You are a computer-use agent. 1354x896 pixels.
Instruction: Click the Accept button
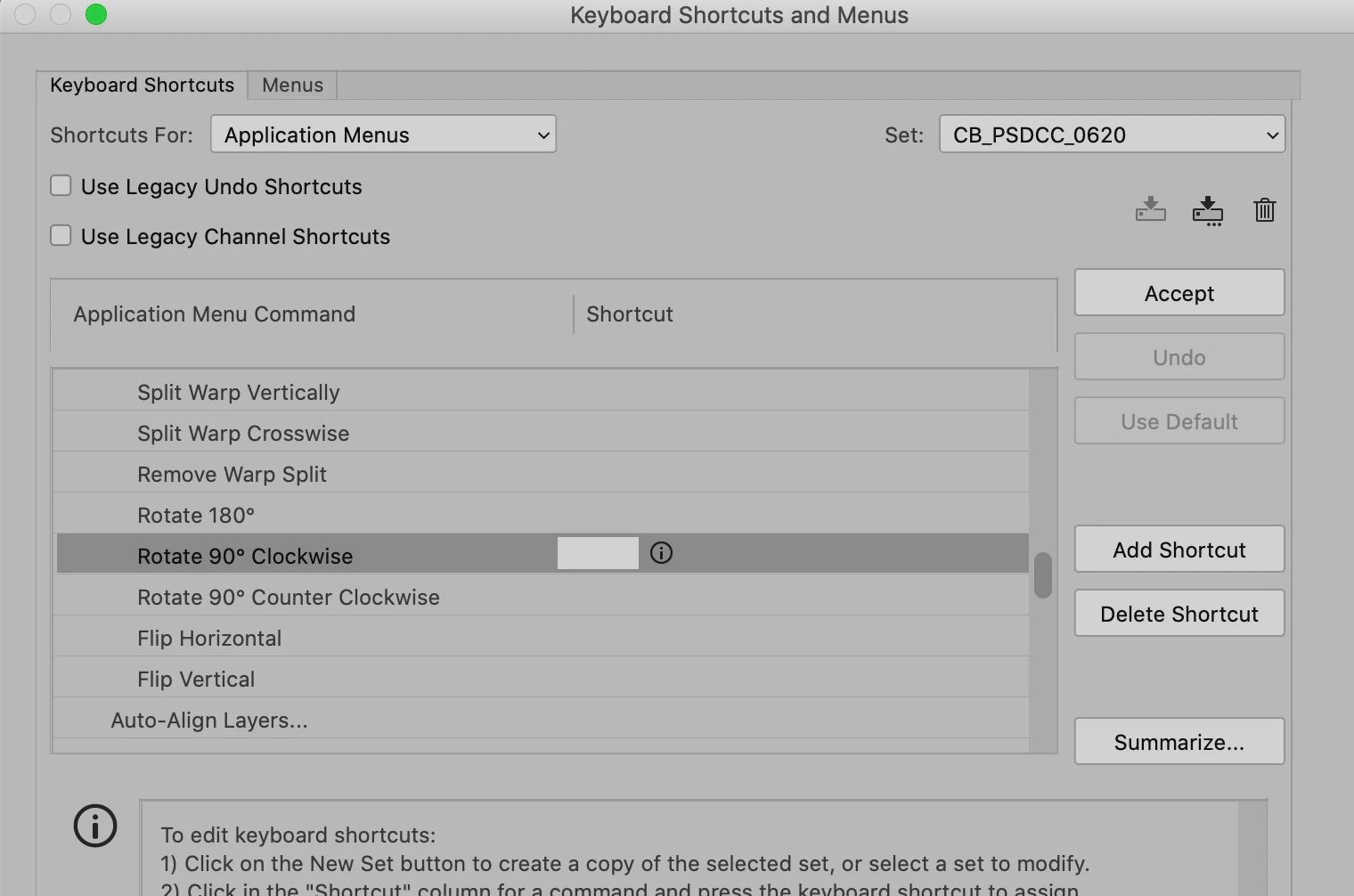1179,293
